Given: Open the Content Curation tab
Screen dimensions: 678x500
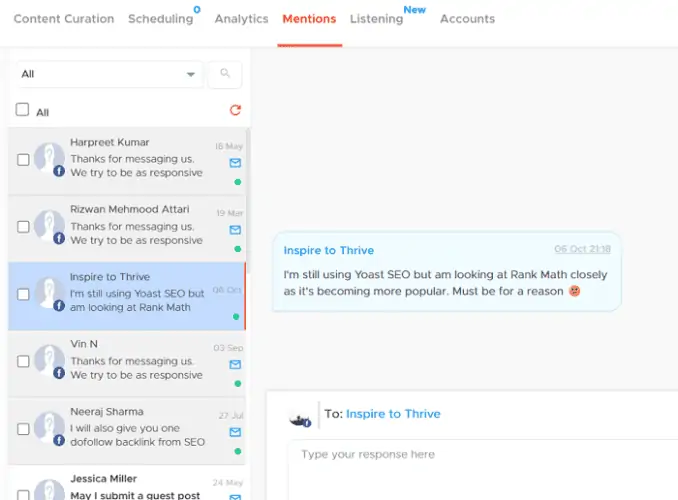Looking at the screenshot, I should tap(64, 19).
